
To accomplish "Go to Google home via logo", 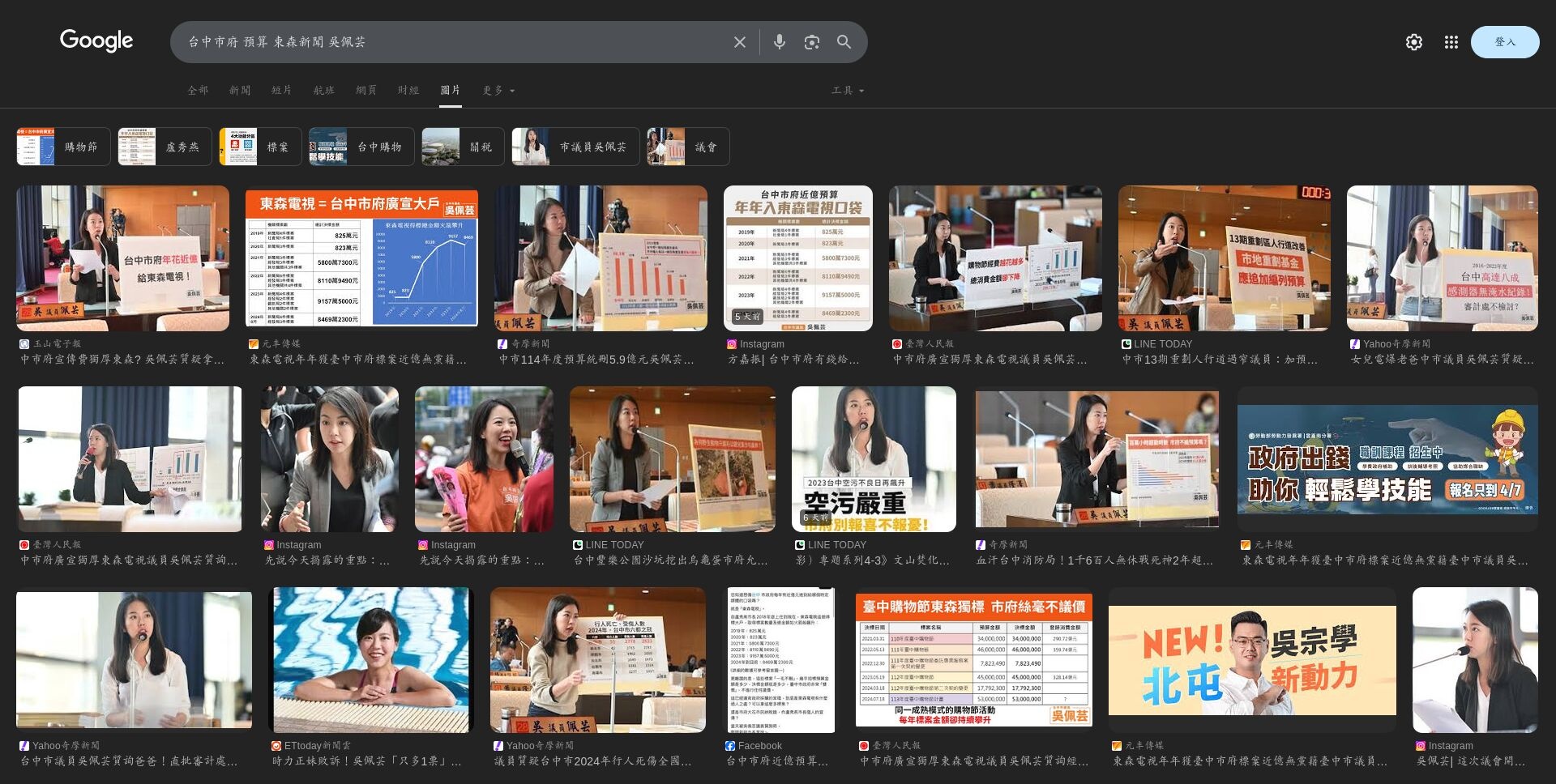I will point(96,40).
